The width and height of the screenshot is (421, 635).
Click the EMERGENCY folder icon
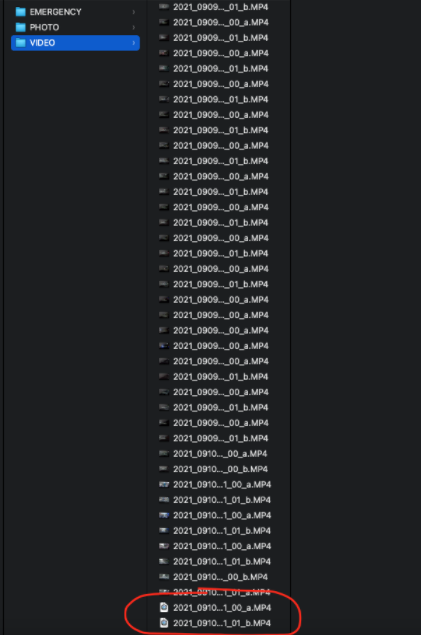tap(20, 12)
